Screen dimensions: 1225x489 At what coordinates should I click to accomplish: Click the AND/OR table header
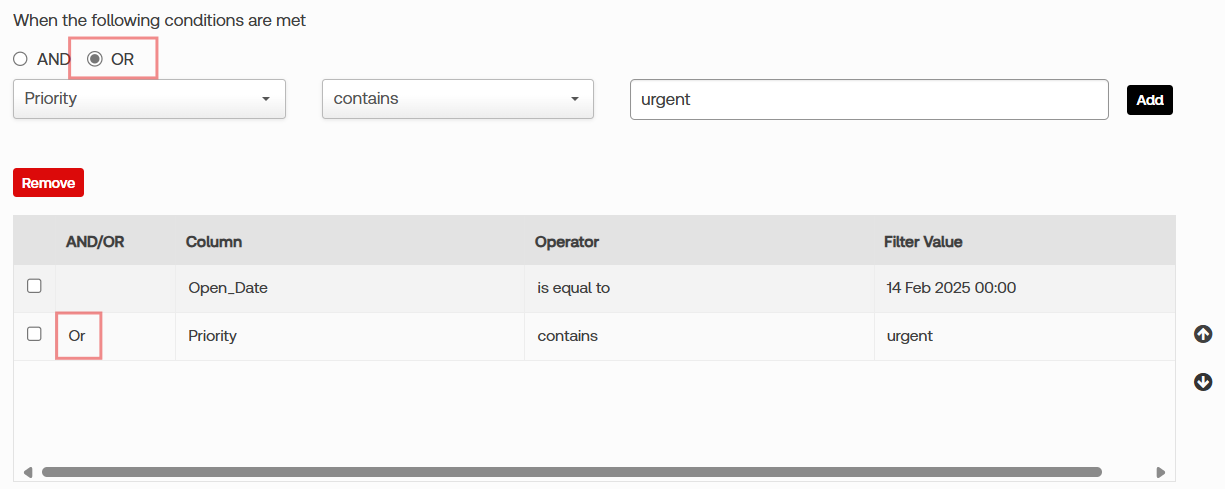tap(95, 242)
